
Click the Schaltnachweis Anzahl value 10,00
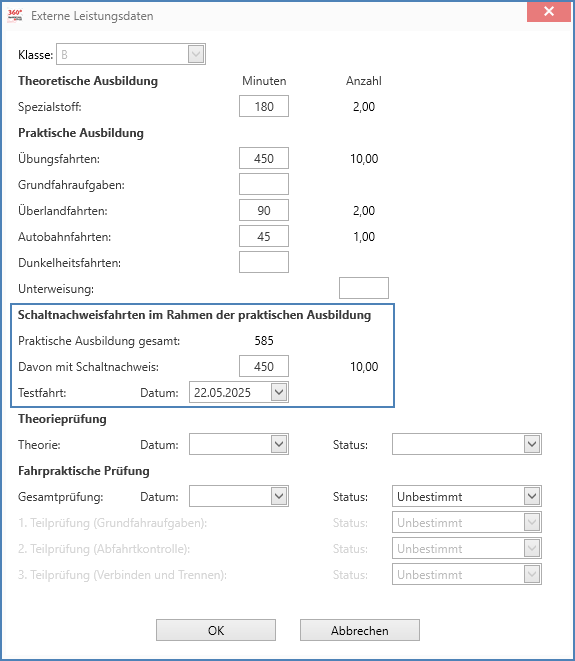click(364, 366)
